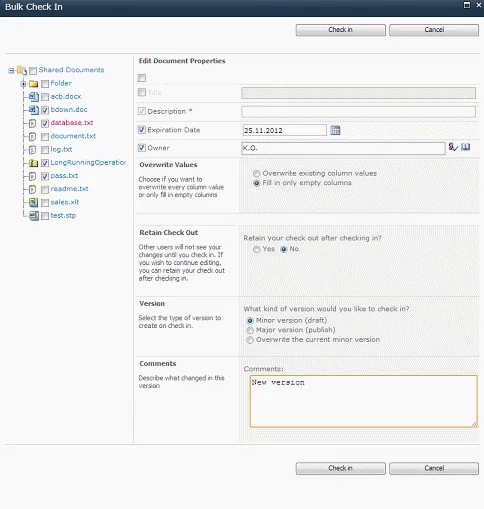Viewport: 484px width, 509px height.
Task: Expand the Folder tree node
Action: tap(23, 84)
